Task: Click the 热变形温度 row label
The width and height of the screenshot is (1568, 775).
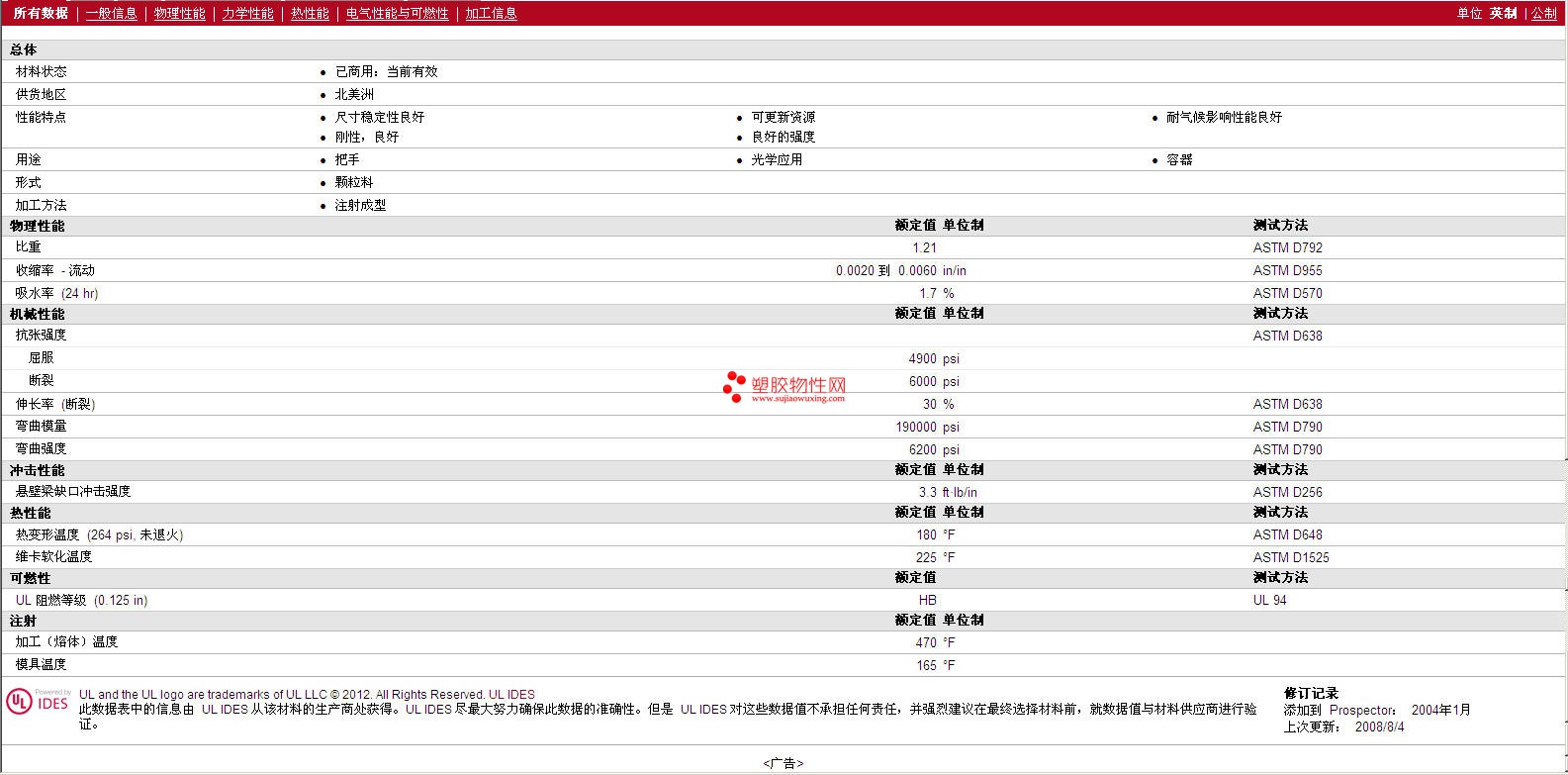Action: pyautogui.click(x=99, y=534)
